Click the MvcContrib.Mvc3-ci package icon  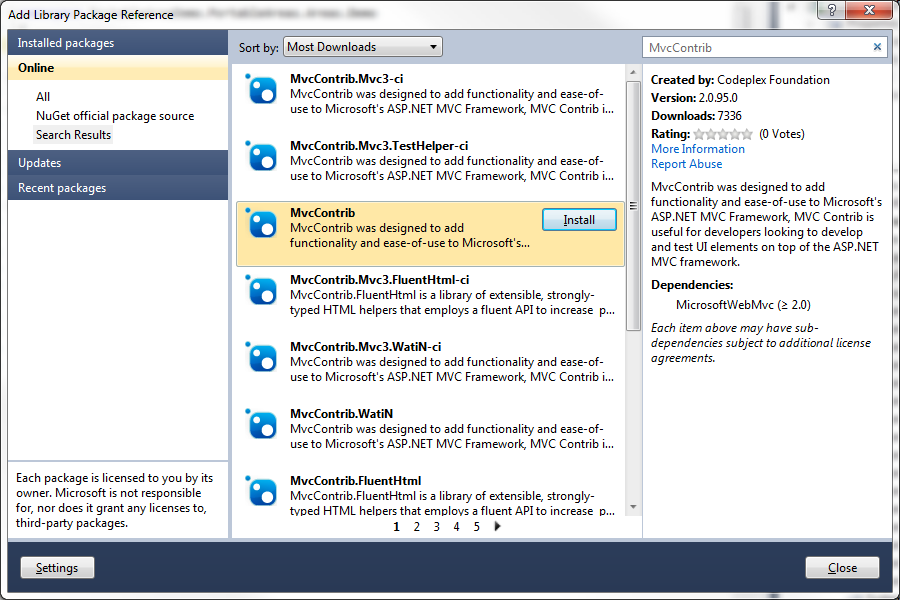point(262,90)
